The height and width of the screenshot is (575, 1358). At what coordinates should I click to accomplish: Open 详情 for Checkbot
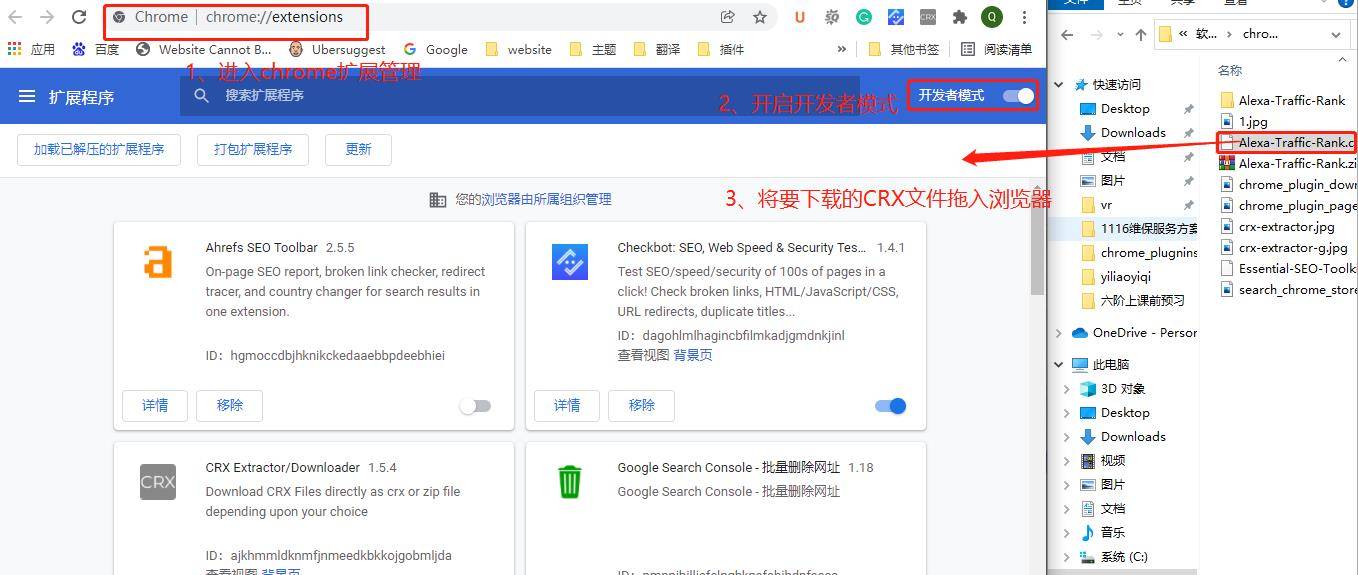click(567, 405)
